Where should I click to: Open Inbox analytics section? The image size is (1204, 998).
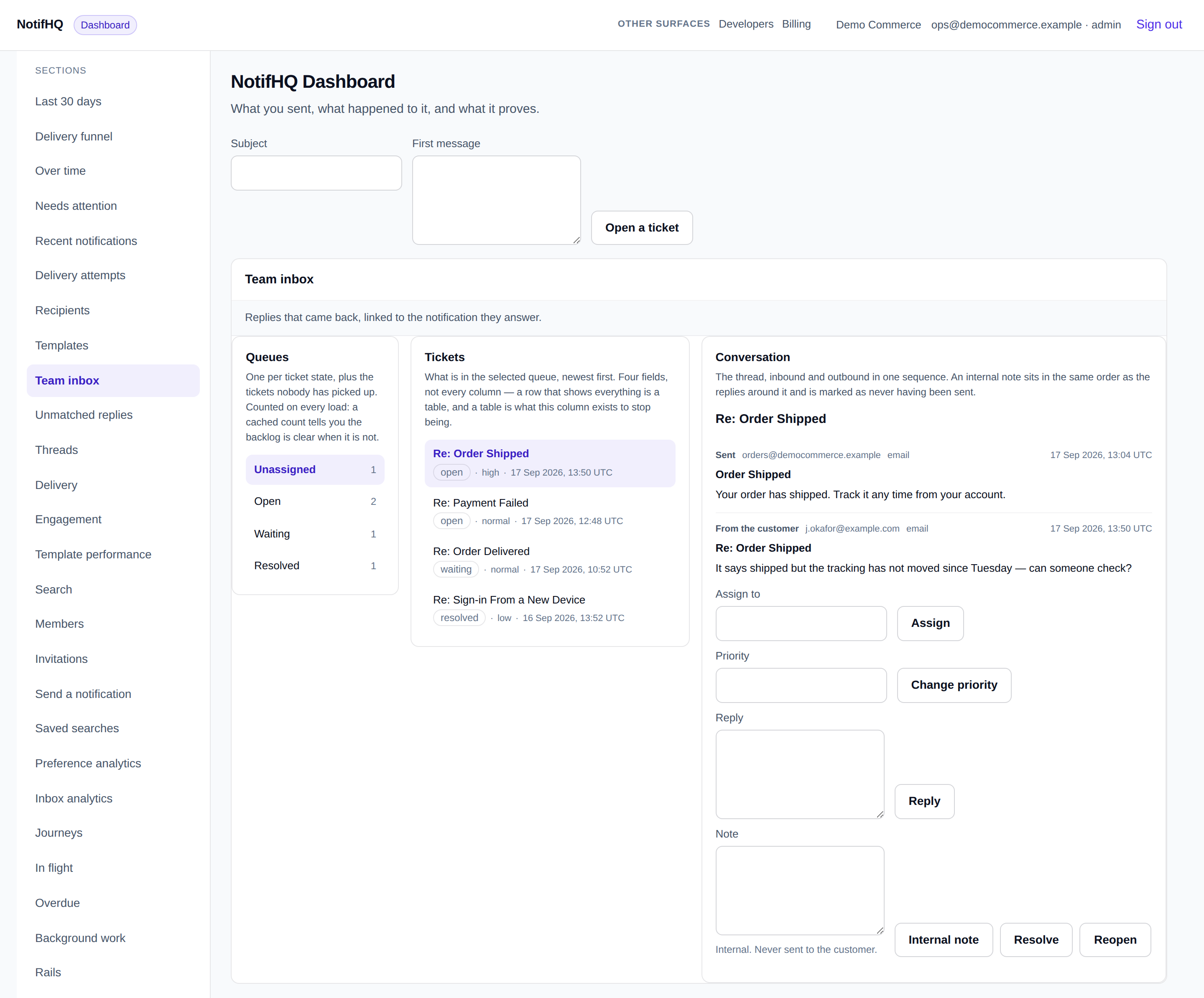[113, 799]
